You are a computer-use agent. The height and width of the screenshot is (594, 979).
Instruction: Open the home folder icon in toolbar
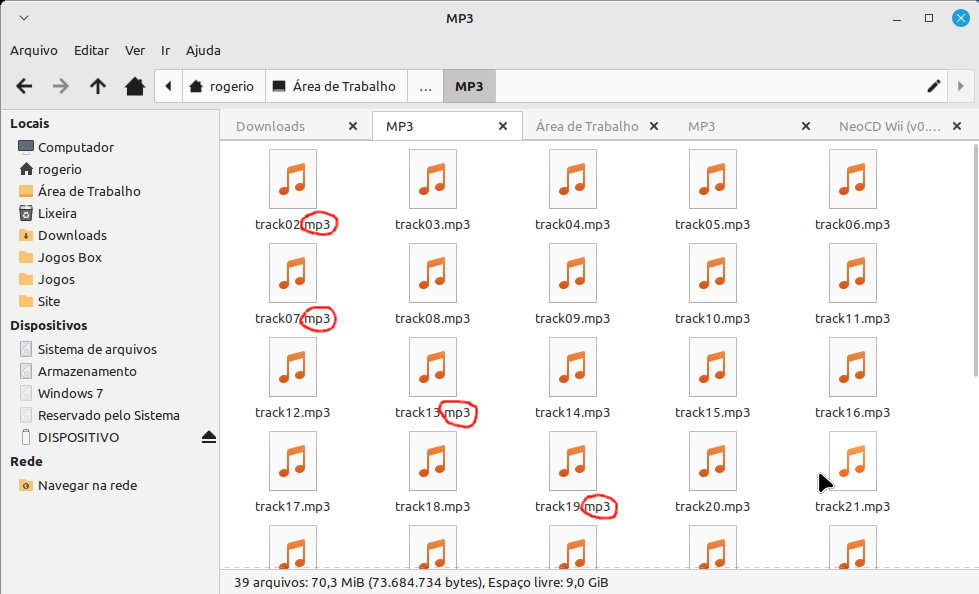tap(135, 86)
